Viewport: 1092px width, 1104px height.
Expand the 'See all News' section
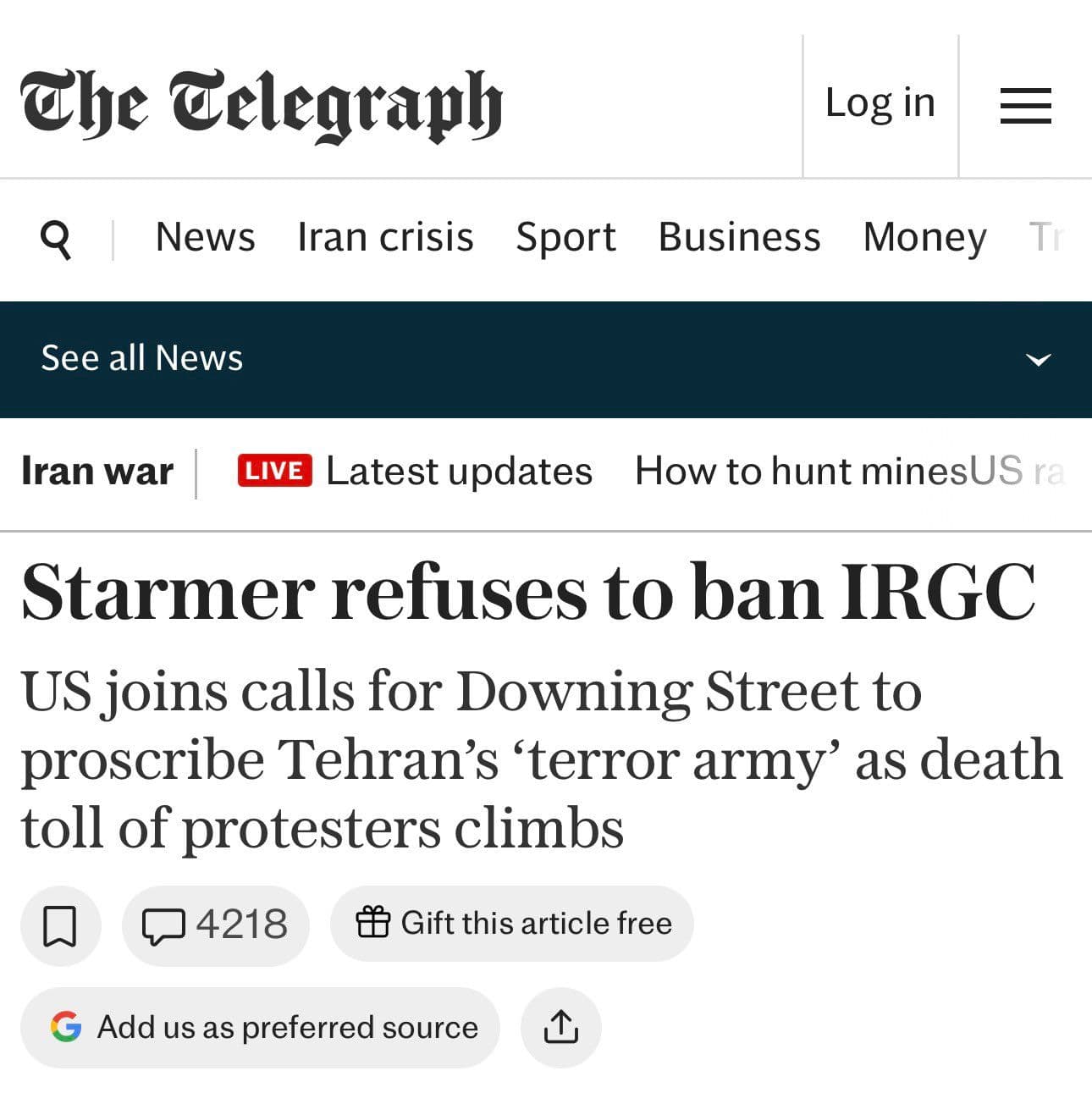[x=141, y=358]
